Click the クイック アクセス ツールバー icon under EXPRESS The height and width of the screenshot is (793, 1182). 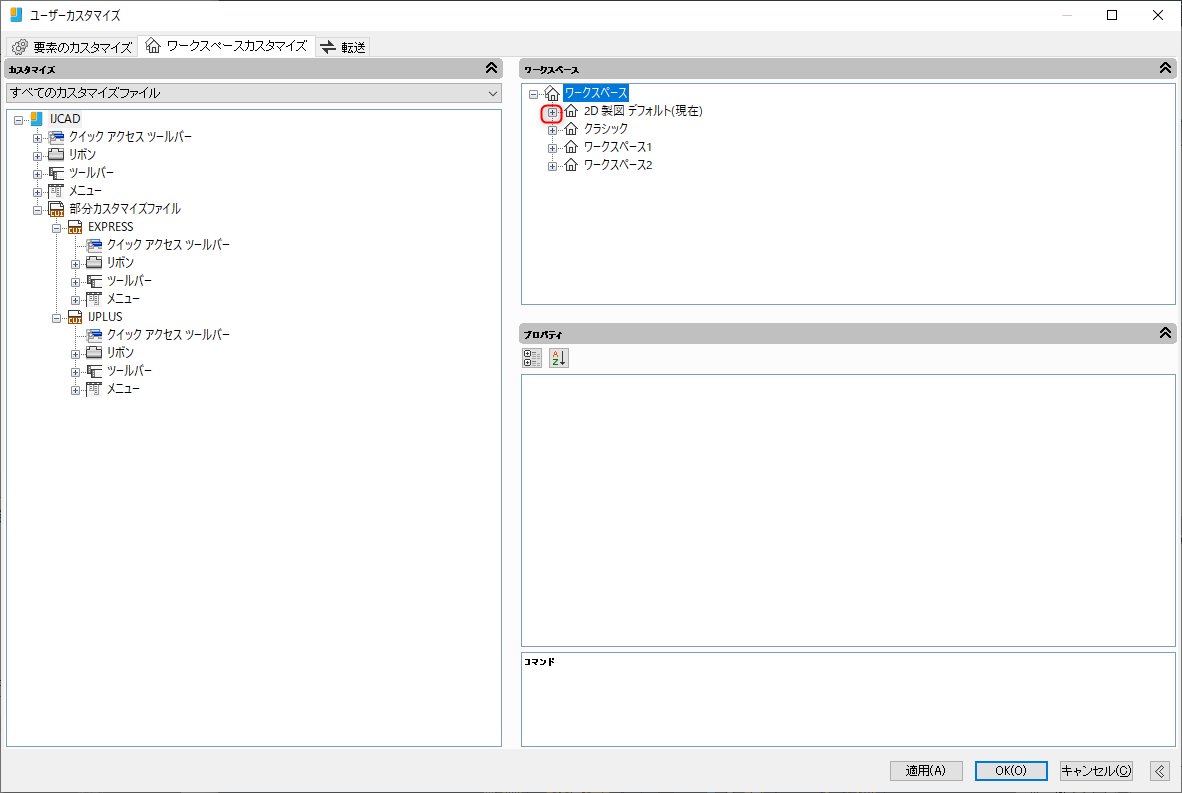(93, 245)
